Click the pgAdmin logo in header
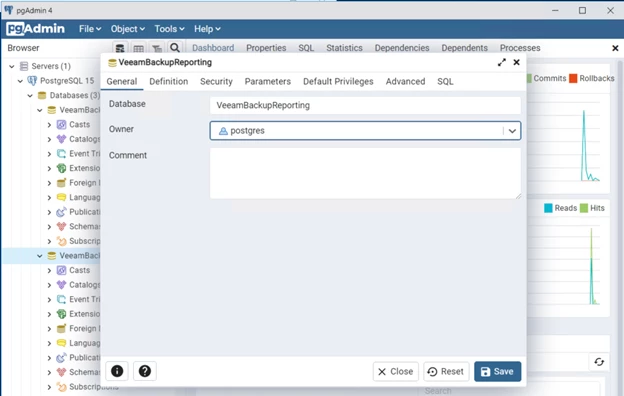The image size is (624, 396). (35, 29)
